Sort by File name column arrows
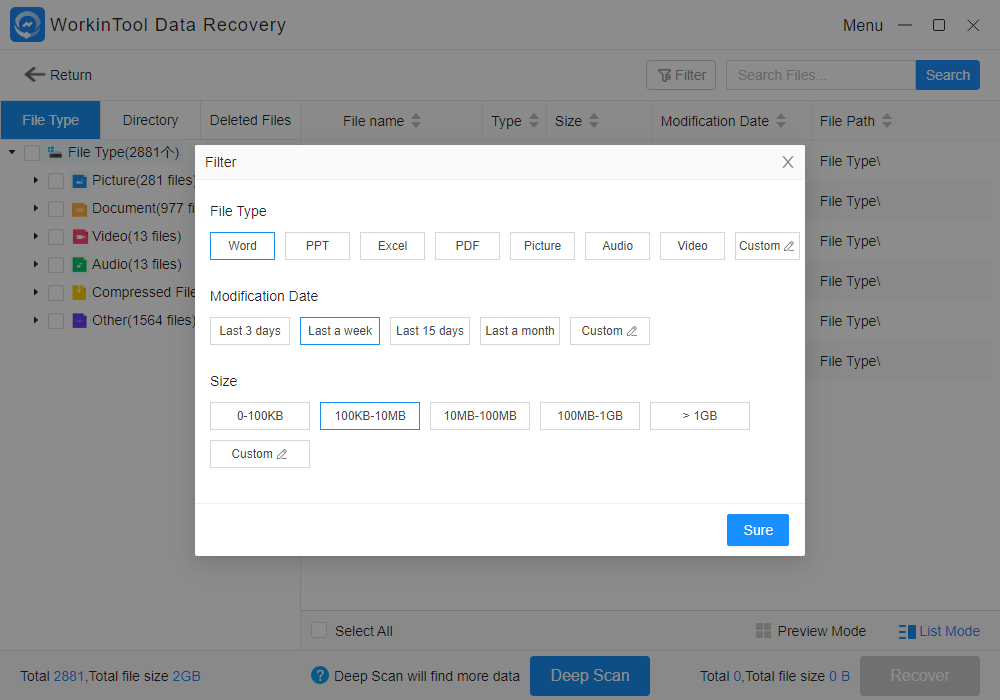The width and height of the screenshot is (1000, 700). (x=416, y=120)
